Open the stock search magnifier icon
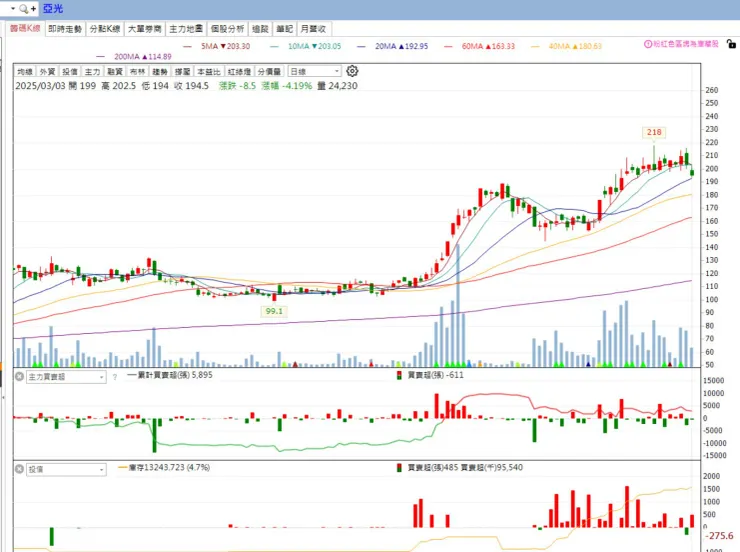The height and width of the screenshot is (552, 740). tap(24, 8)
